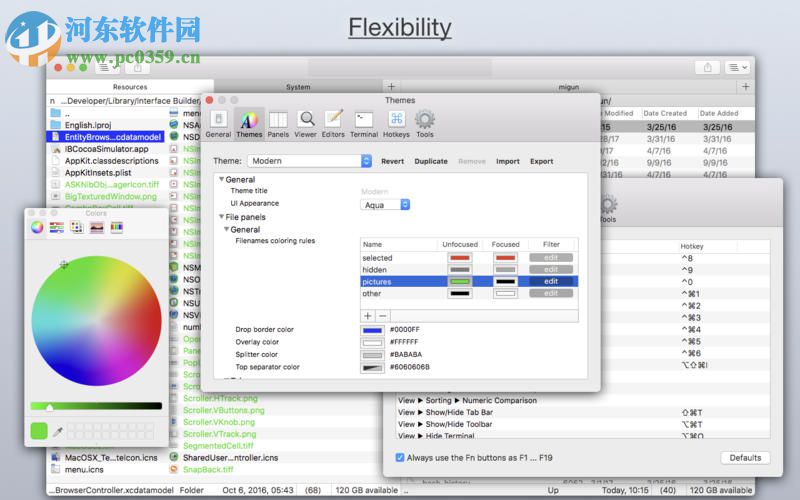
Task: Open the Panels preferences icon
Action: click(278, 124)
